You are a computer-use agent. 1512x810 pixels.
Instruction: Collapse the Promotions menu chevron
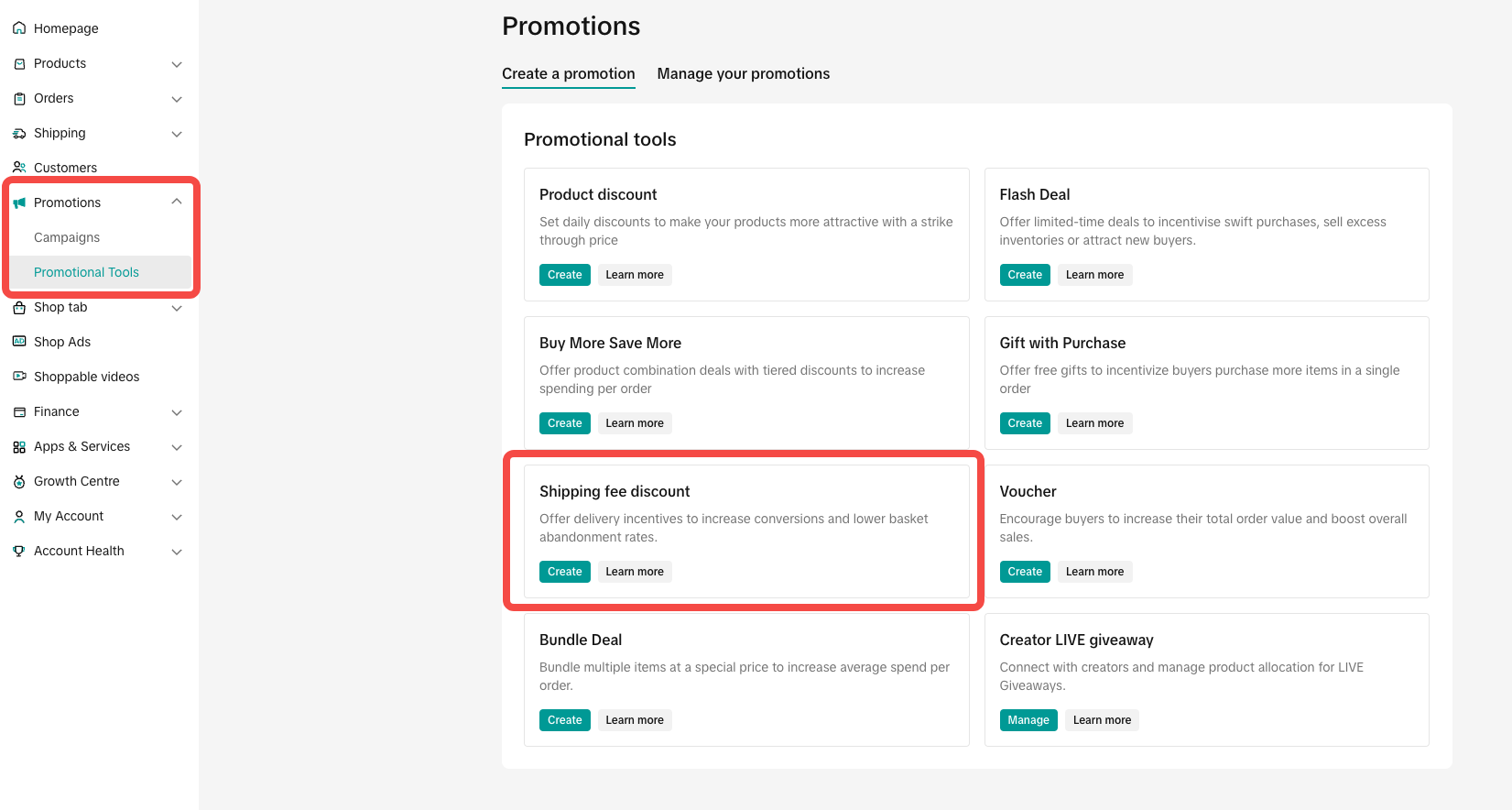point(177,202)
